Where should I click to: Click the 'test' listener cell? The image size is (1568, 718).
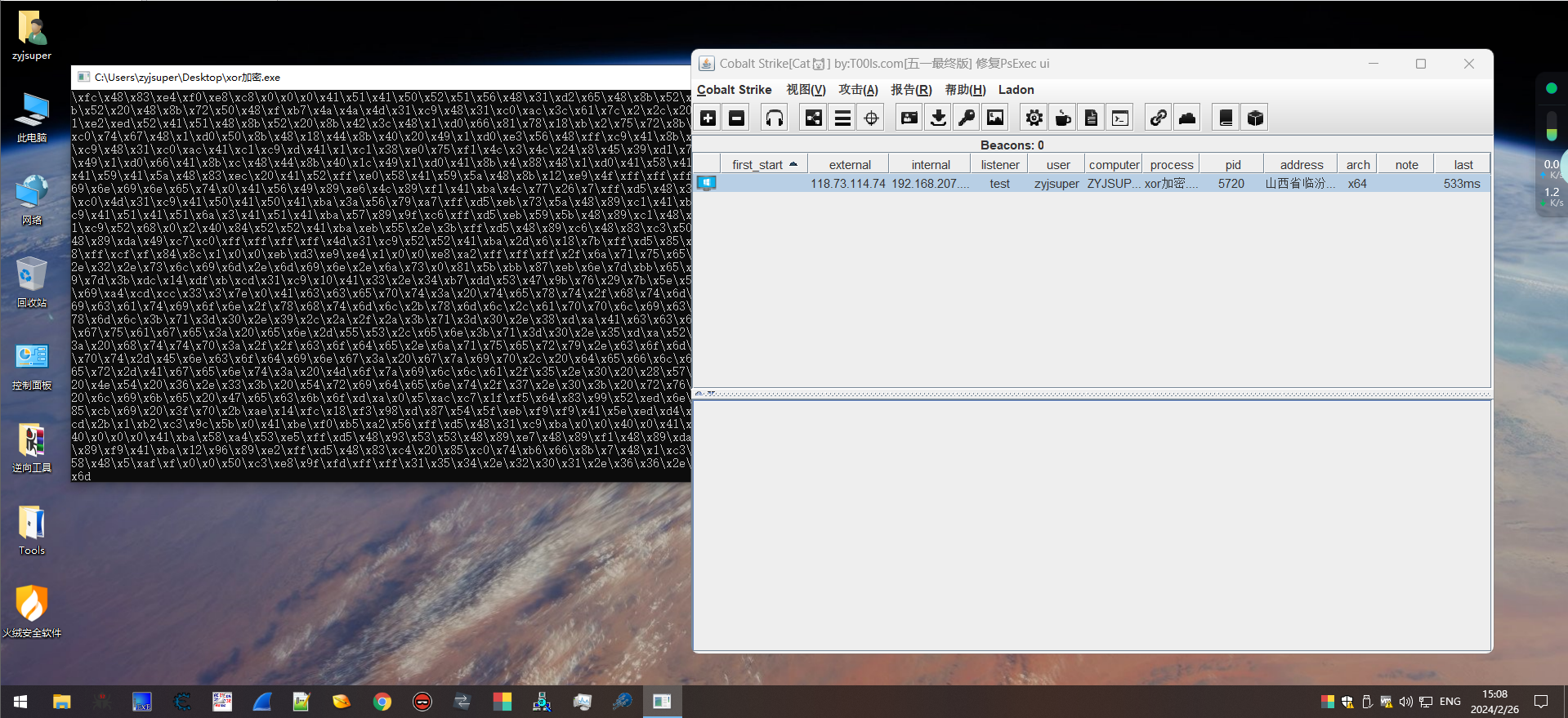pyautogui.click(x=1000, y=184)
